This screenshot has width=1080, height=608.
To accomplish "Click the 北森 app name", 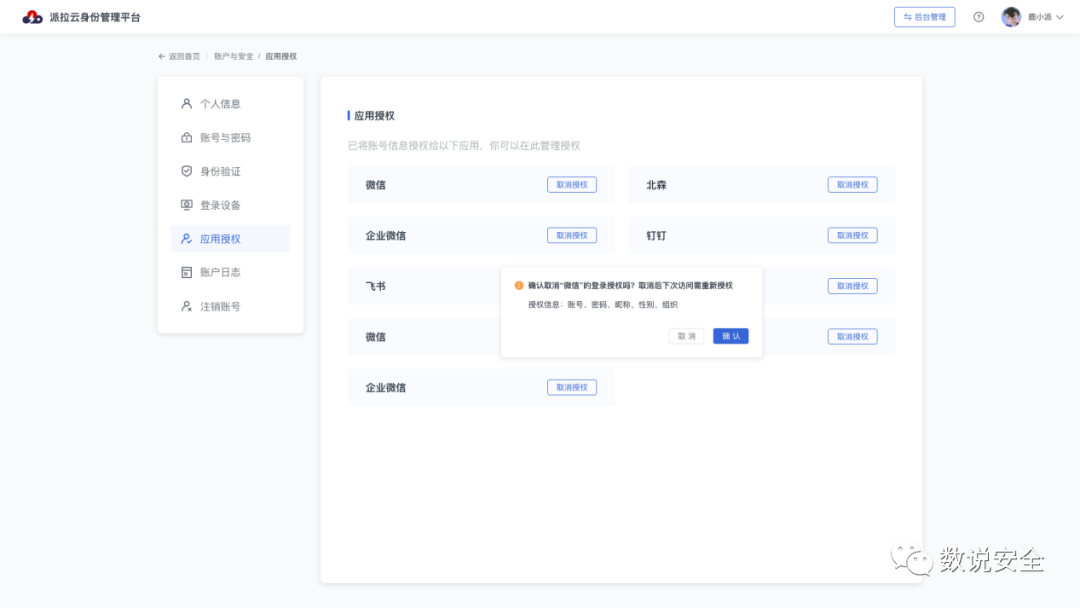I will pos(656,185).
